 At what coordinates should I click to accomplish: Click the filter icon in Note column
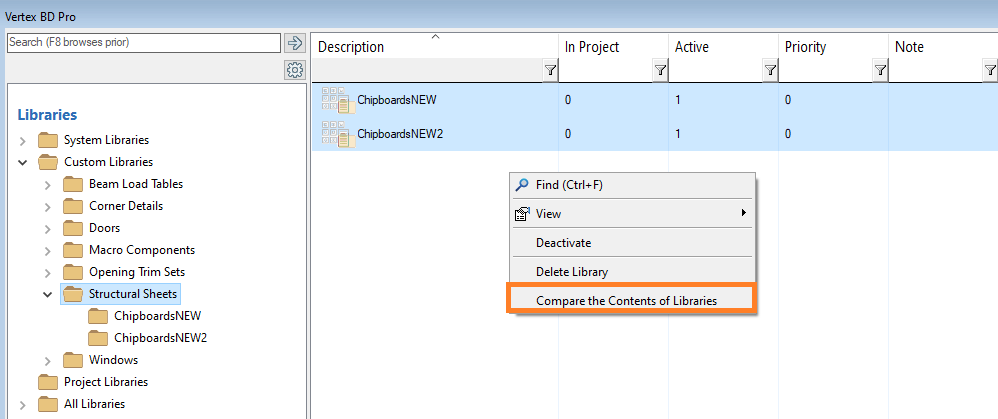coord(989,71)
